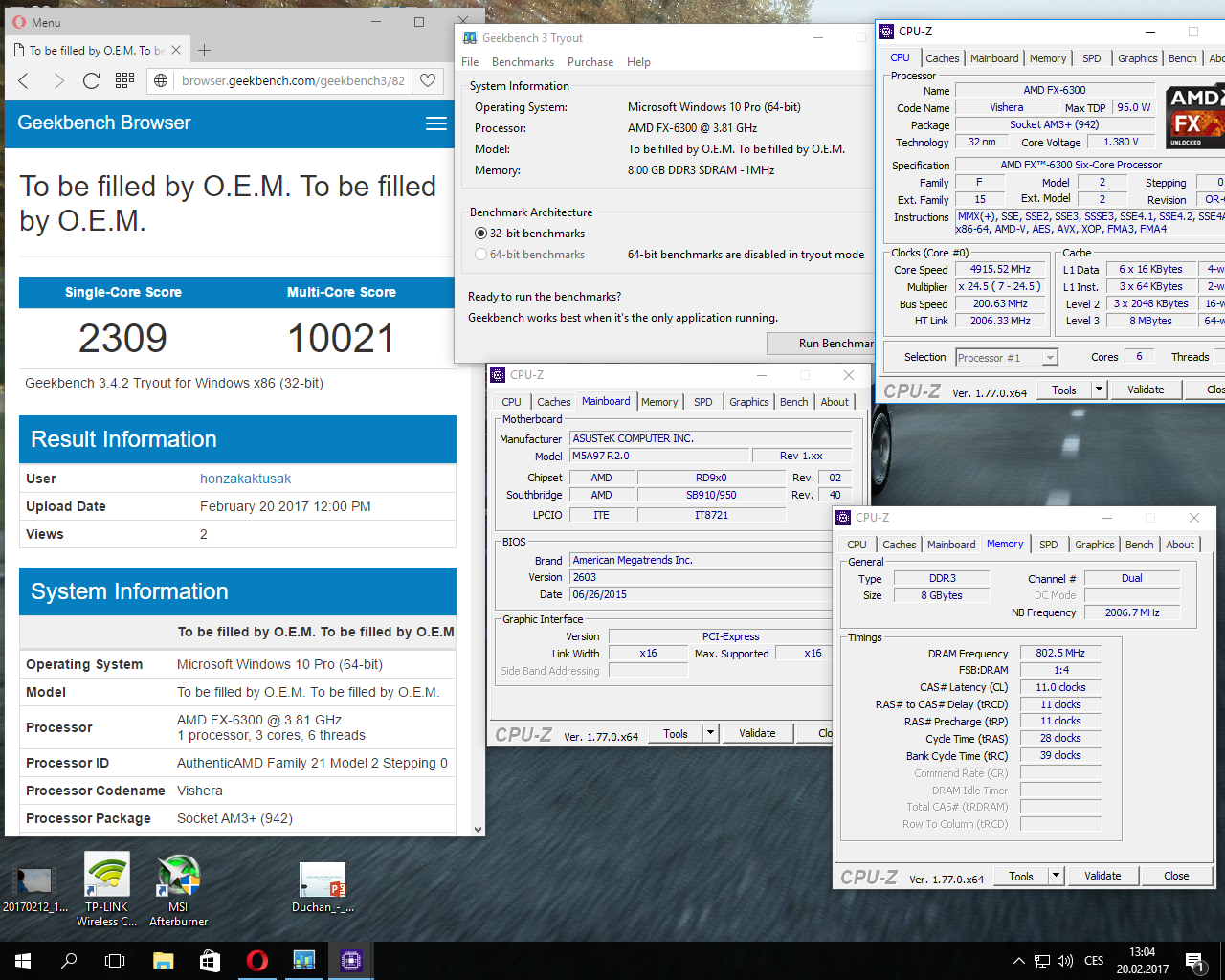This screenshot has height=980, width=1225.
Task: Open Purchase menu in Geekbench
Action: click(x=590, y=62)
